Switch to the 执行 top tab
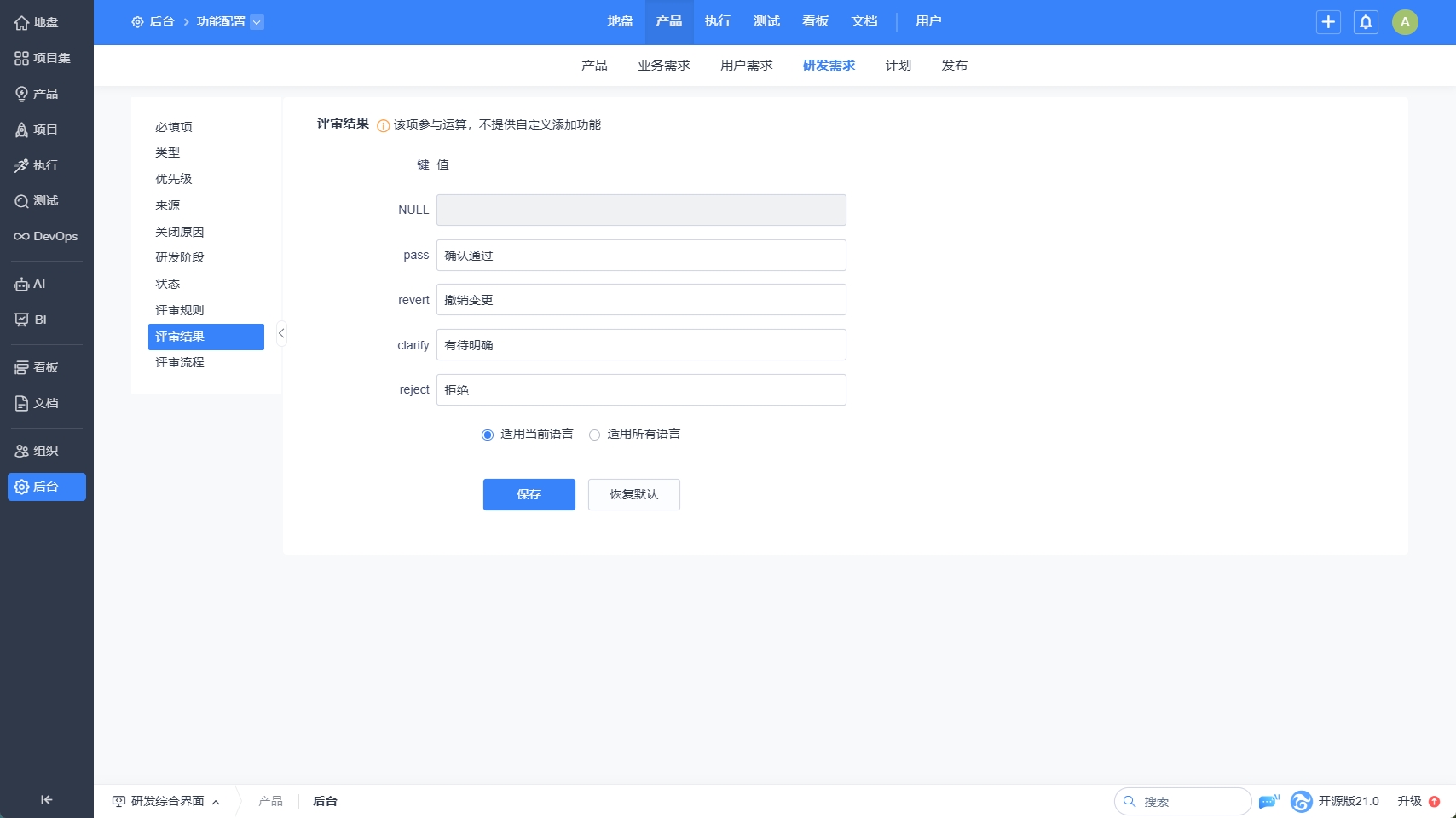Screen dimensions: 1456x818 [718, 22]
